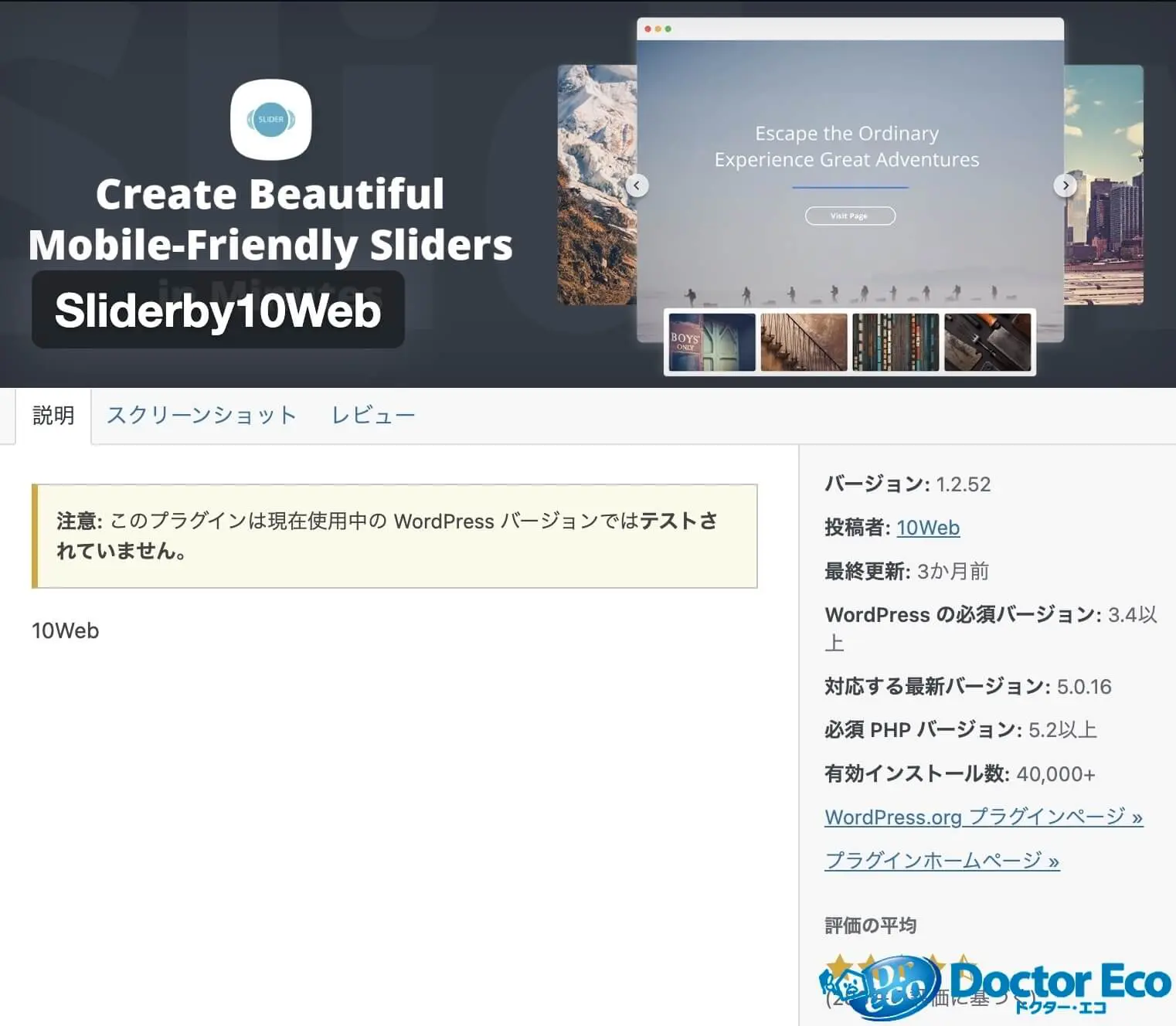Select the teal striped wall thumbnail
This screenshot has width=1176, height=1026.
click(x=896, y=342)
